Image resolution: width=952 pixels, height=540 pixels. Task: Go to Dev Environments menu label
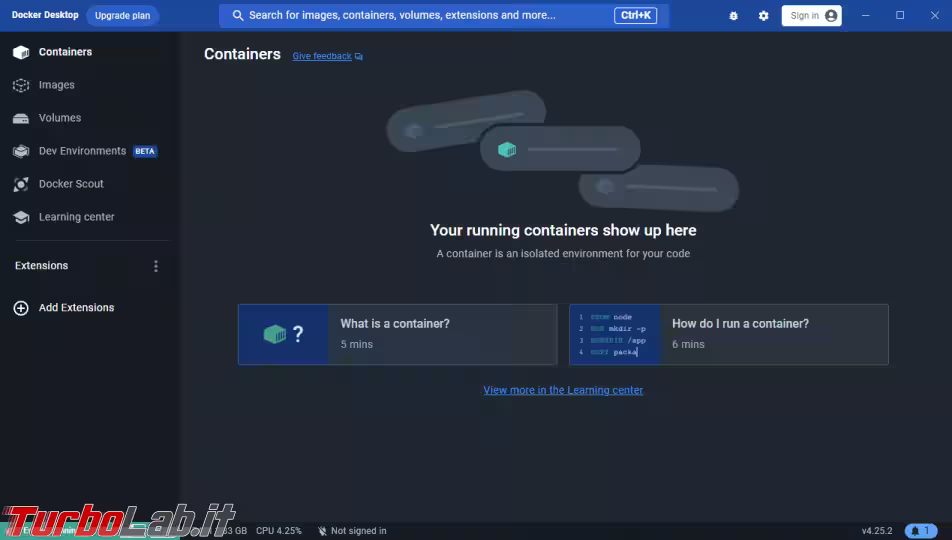point(83,151)
